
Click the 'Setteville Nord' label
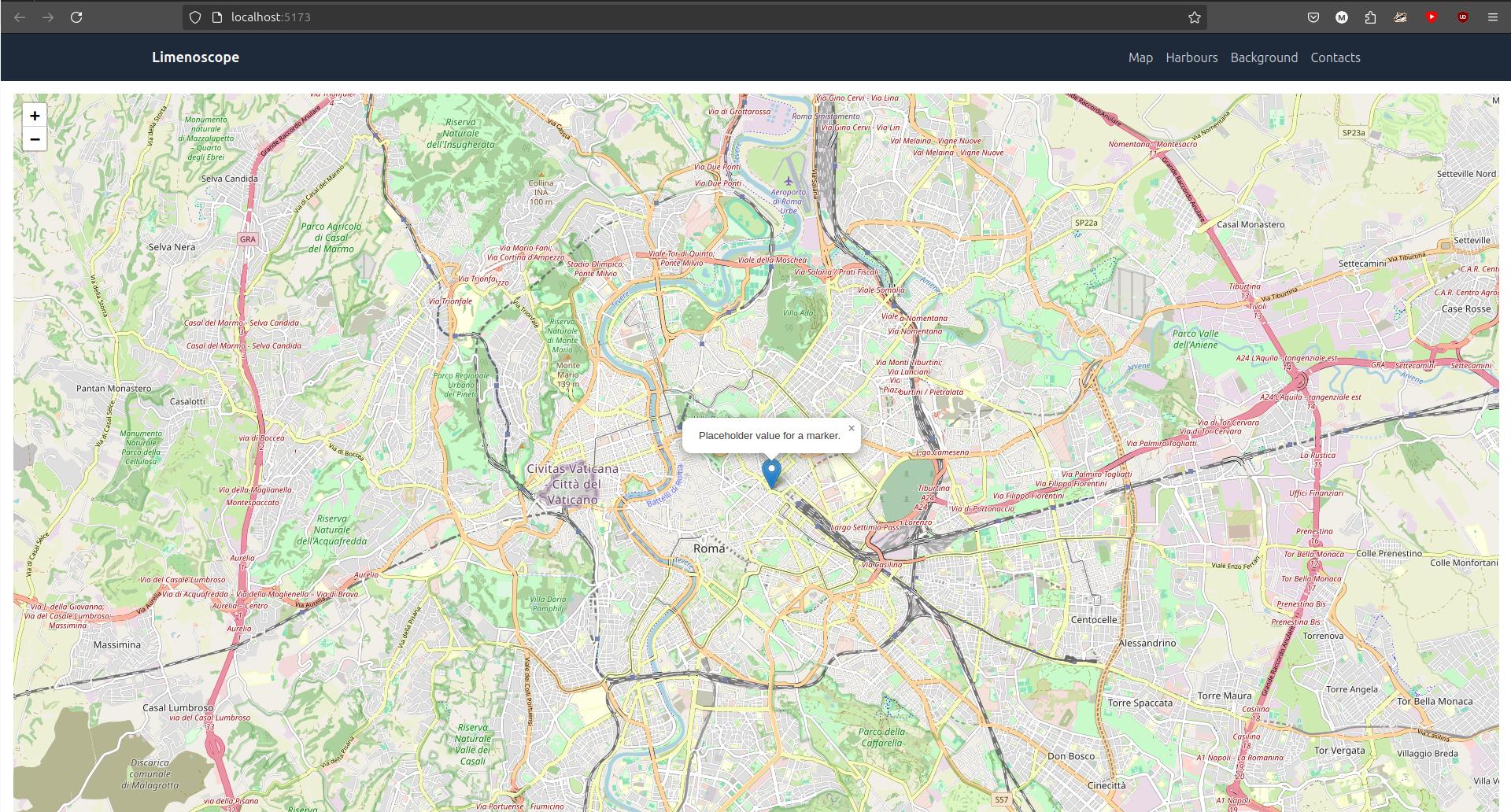[x=1466, y=175]
